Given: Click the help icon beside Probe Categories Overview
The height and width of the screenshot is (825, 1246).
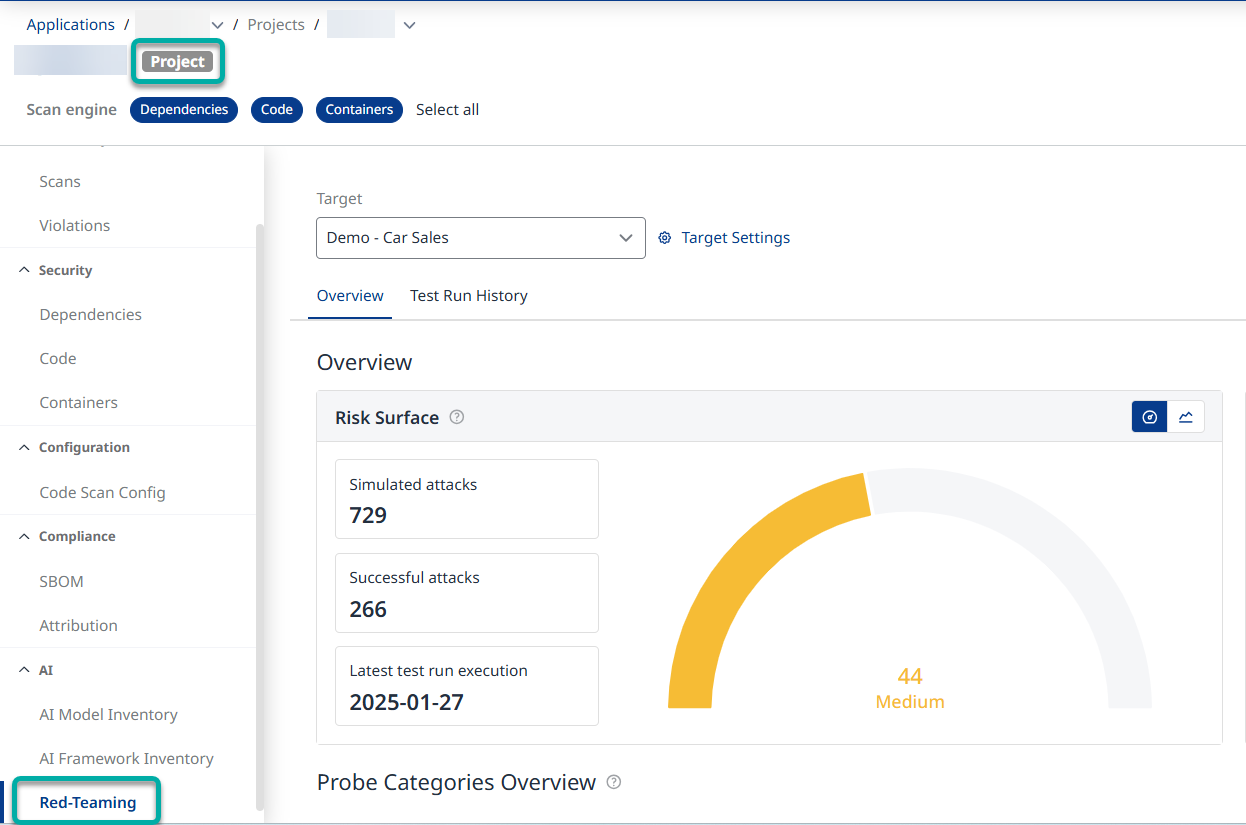Looking at the screenshot, I should click(614, 782).
